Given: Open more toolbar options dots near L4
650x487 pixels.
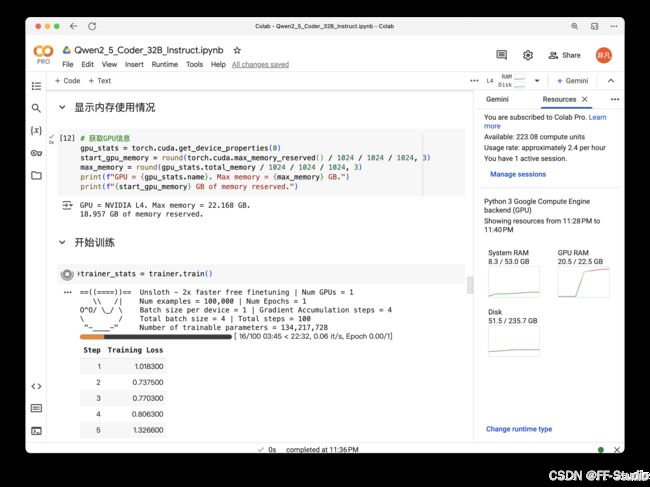Looking at the screenshot, I should pyautogui.click(x=474, y=81).
